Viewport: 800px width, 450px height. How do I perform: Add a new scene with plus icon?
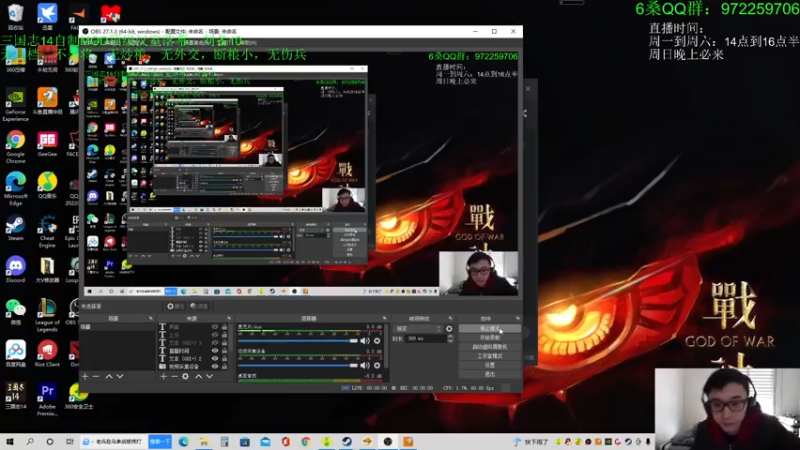pyautogui.click(x=85, y=376)
